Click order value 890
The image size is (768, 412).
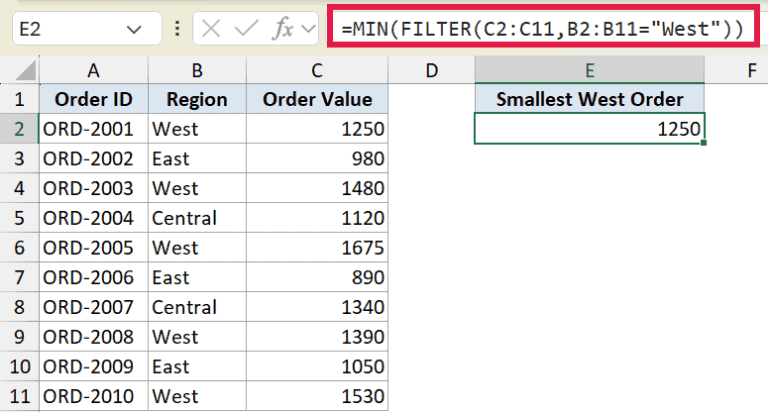click(317, 277)
